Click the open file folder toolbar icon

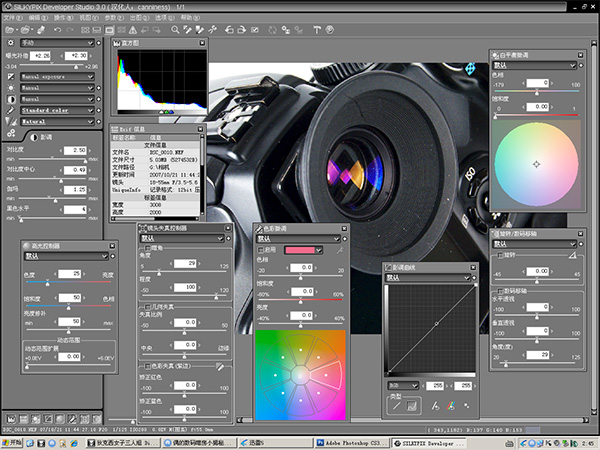9,29
